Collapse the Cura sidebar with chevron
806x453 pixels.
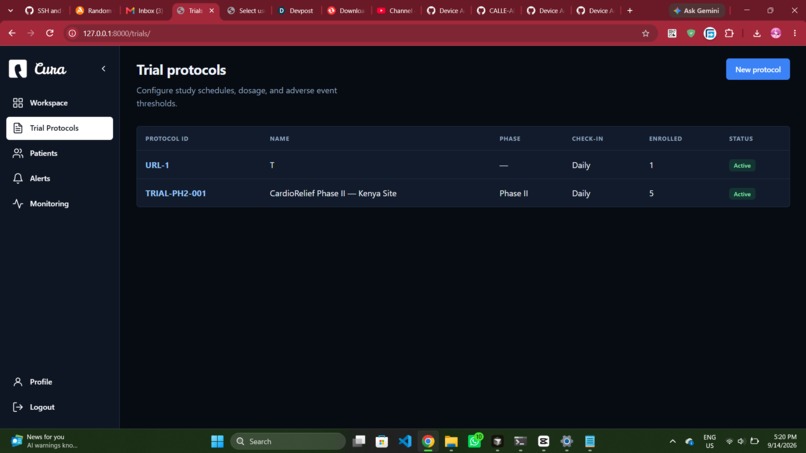click(103, 69)
